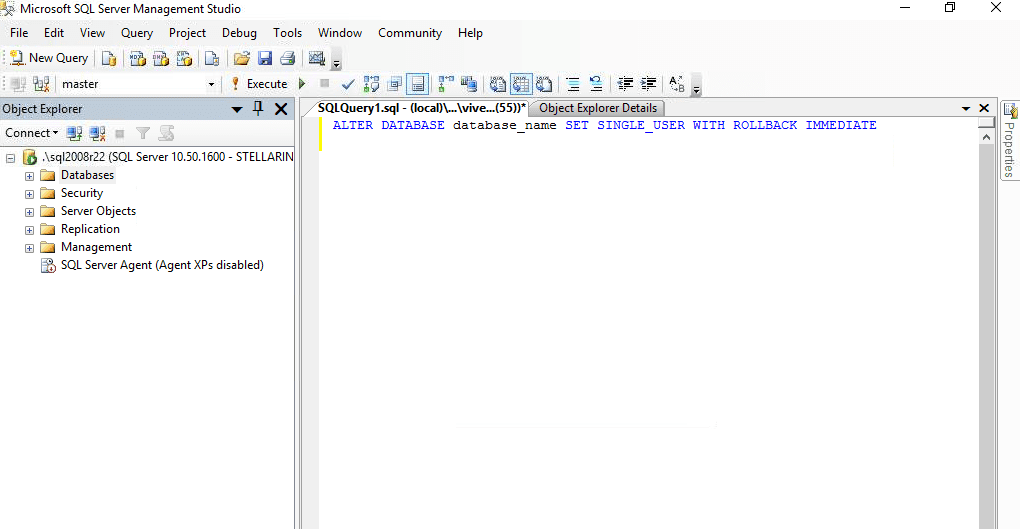Open the master database dropdown
Image resolution: width=1022 pixels, height=530 pixels.
click(x=211, y=84)
